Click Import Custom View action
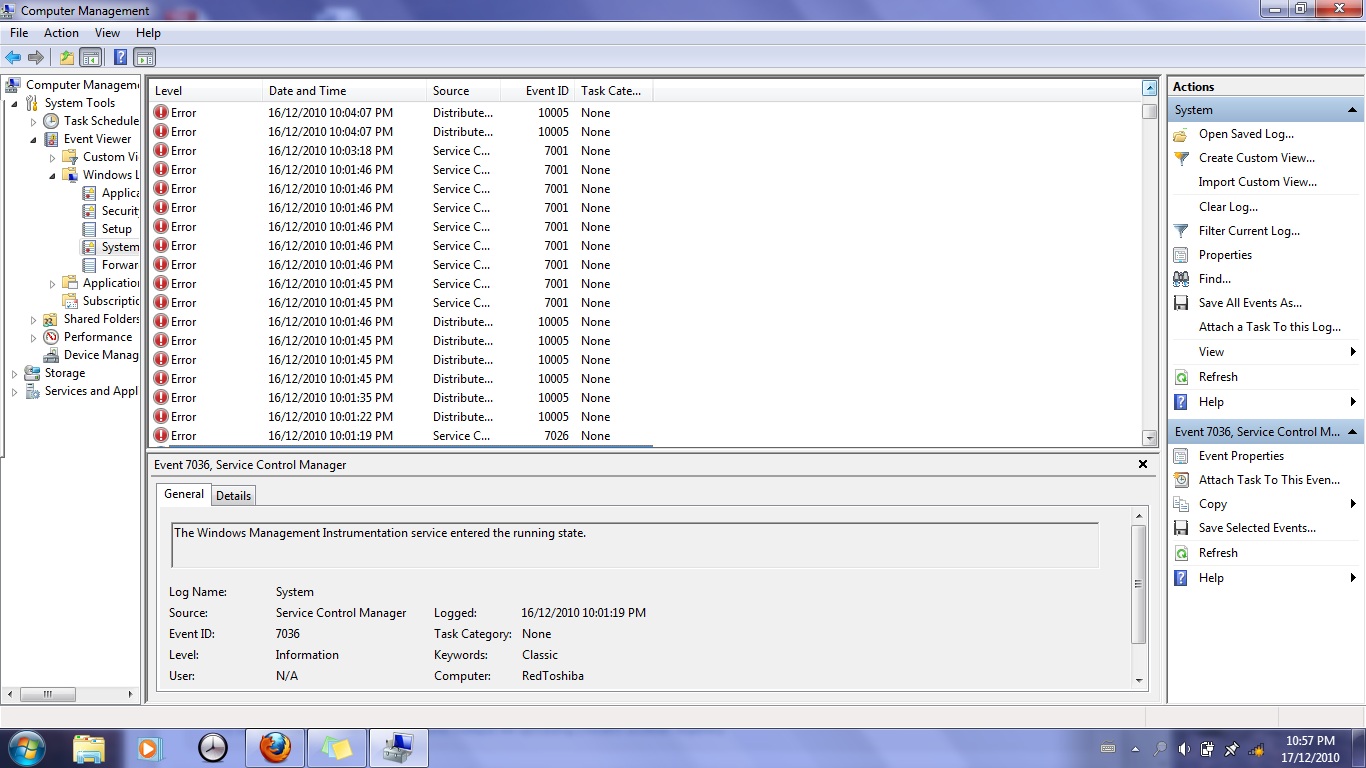Image resolution: width=1366 pixels, height=768 pixels. click(x=1257, y=182)
